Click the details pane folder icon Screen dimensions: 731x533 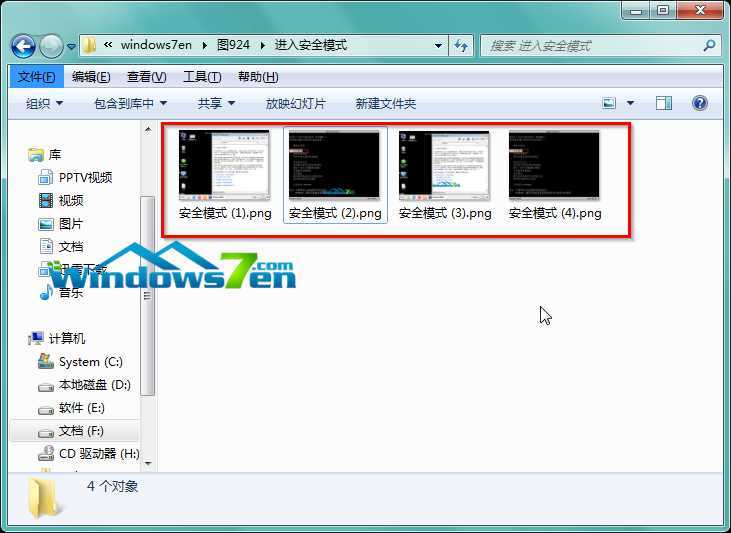click(44, 498)
